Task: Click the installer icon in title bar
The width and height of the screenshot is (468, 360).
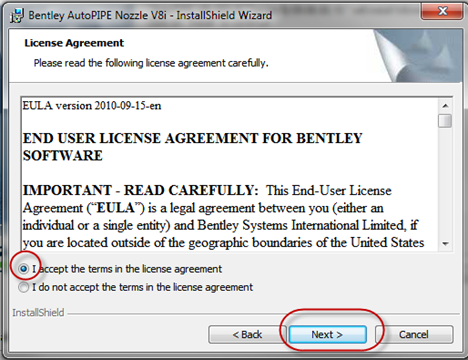Action: click(x=17, y=16)
